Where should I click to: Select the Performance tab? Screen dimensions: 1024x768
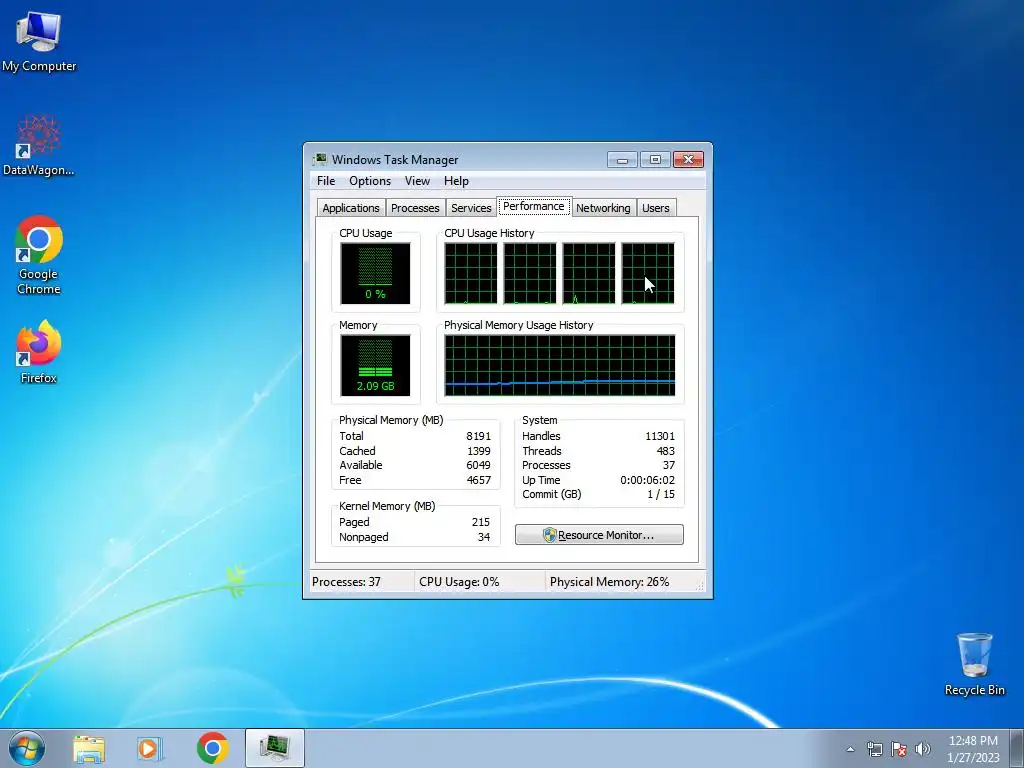click(x=534, y=206)
